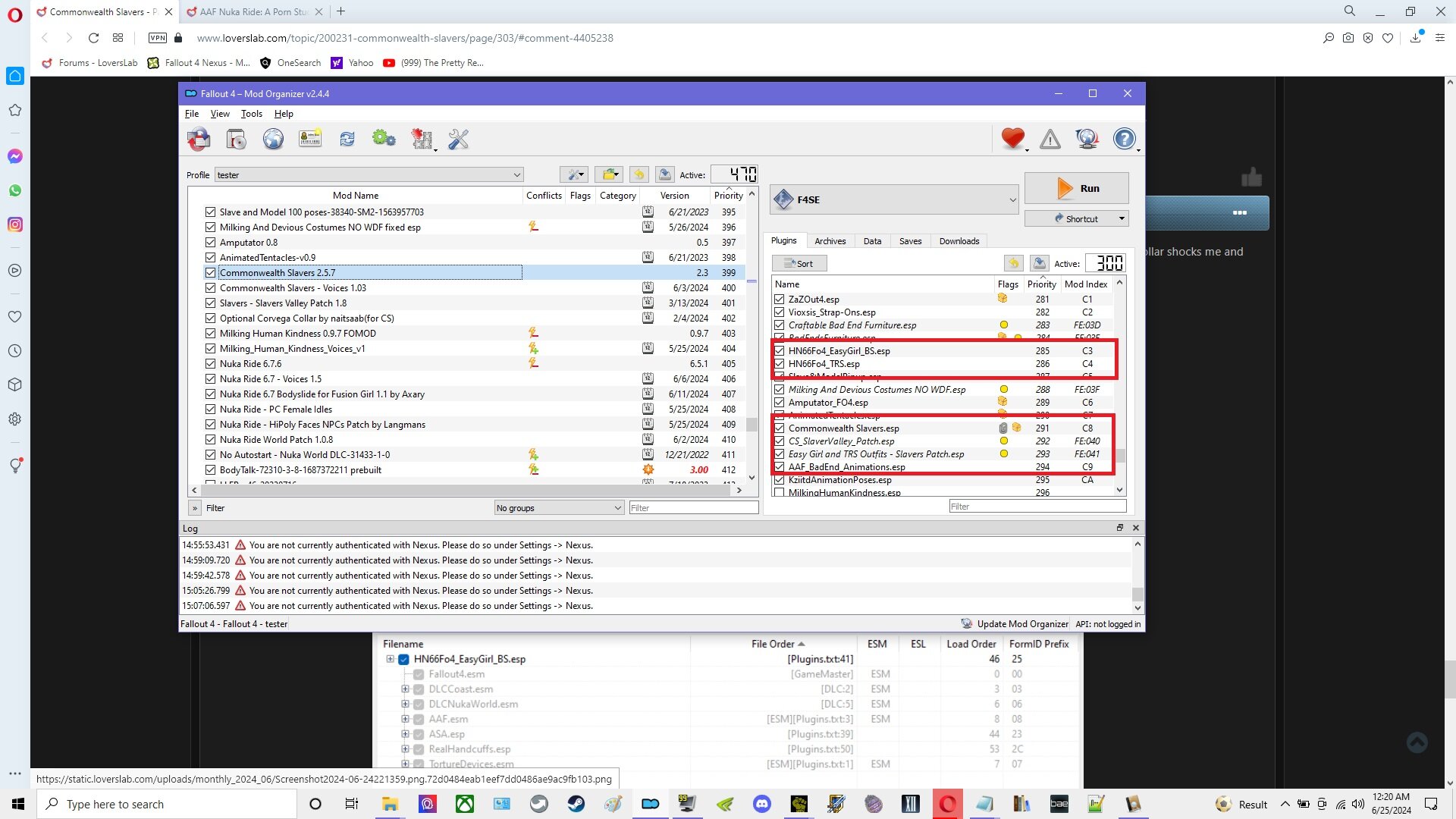Click the create backup icon in Plugins pane

pyautogui.click(x=1040, y=263)
